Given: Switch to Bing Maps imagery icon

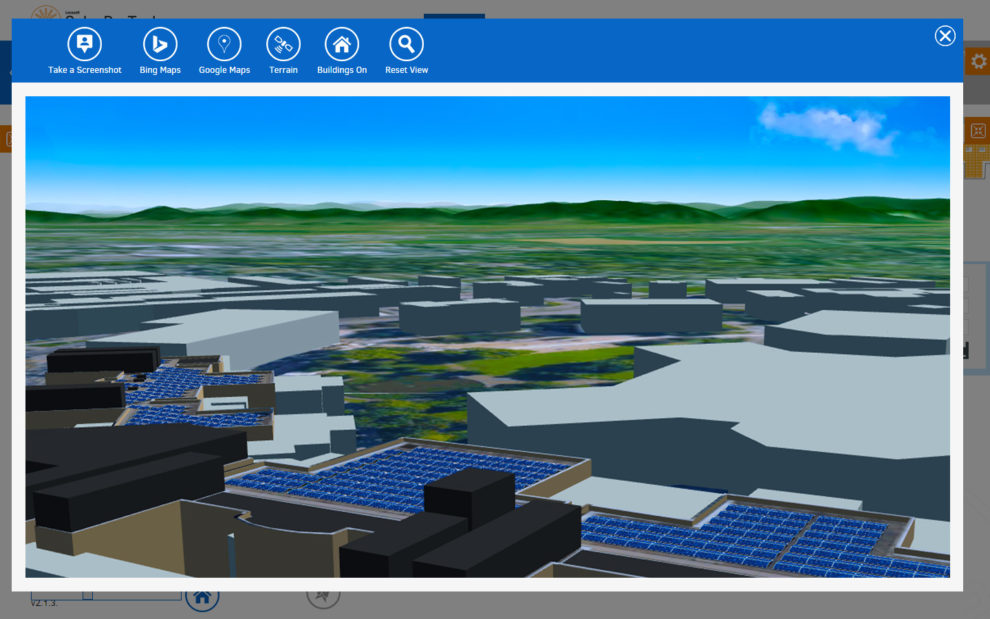Looking at the screenshot, I should pyautogui.click(x=160, y=44).
